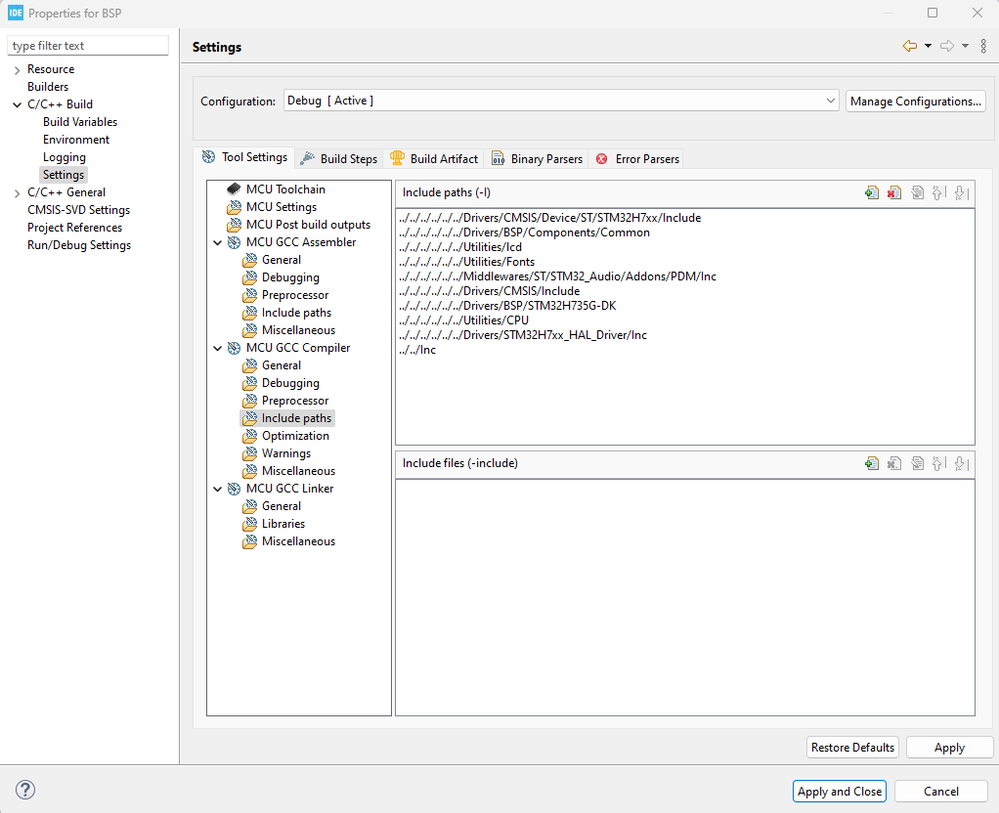999x813 pixels.
Task: Open CMSIS-SVD Settings page
Action: point(78,210)
